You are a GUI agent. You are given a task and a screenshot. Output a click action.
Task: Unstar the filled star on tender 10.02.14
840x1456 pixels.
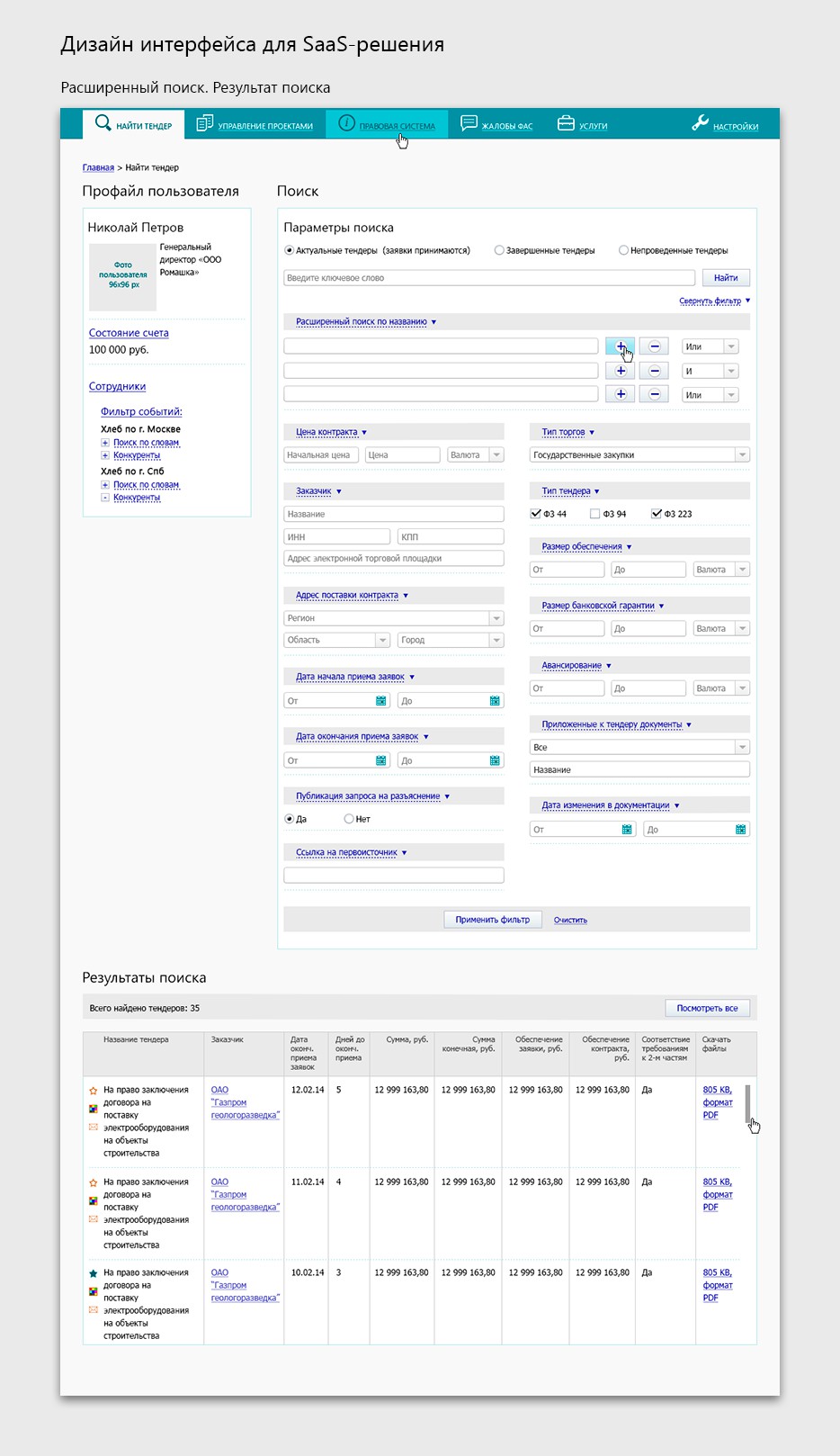pos(94,1273)
